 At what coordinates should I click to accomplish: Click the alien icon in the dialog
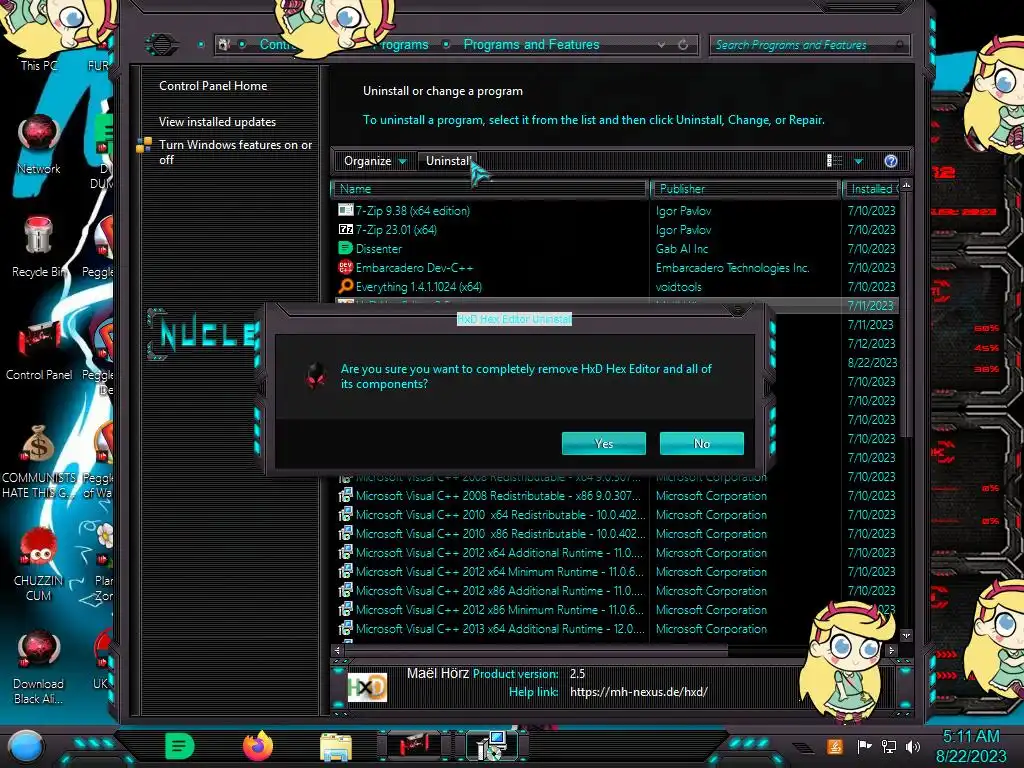click(316, 376)
